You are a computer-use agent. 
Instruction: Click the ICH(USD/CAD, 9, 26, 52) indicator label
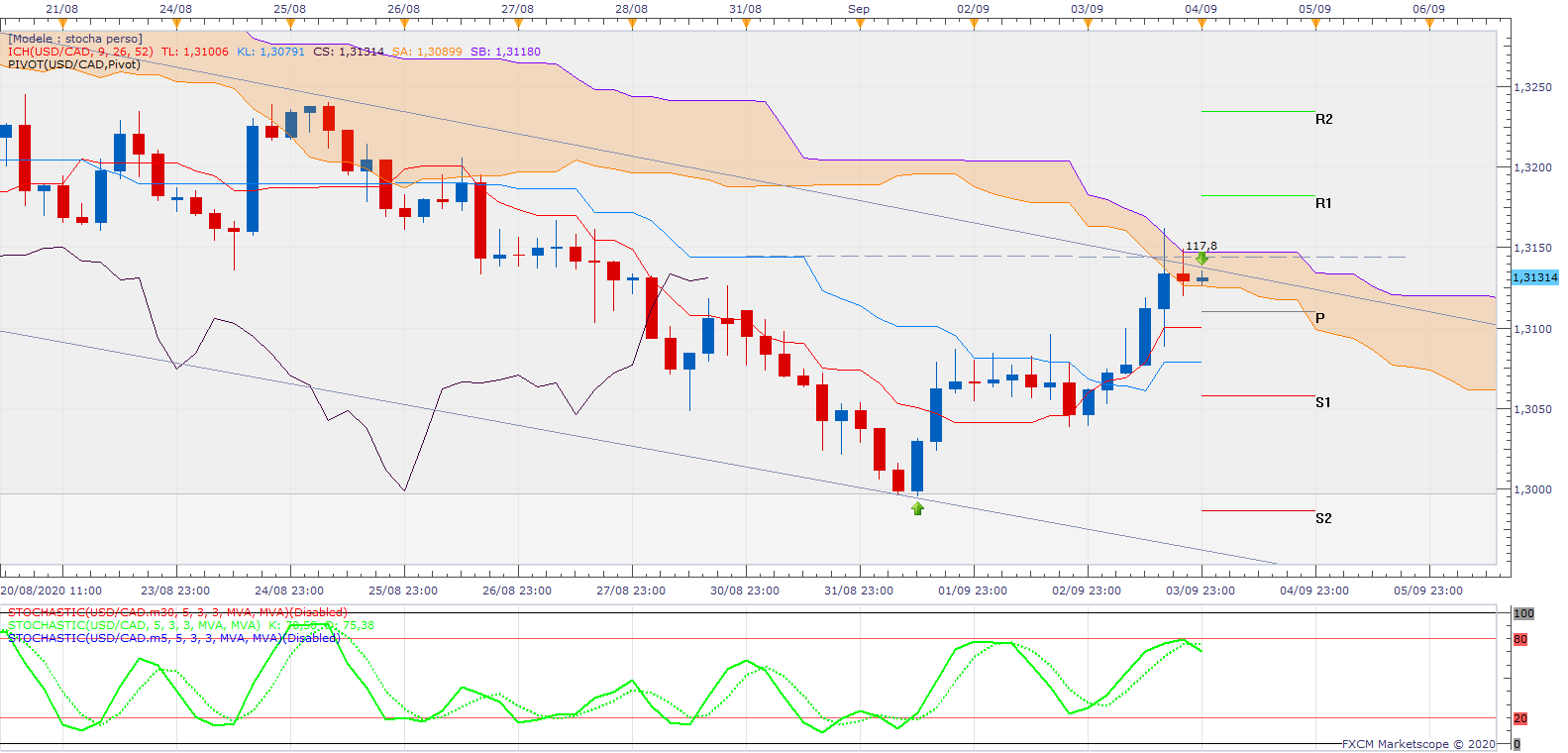80,52
